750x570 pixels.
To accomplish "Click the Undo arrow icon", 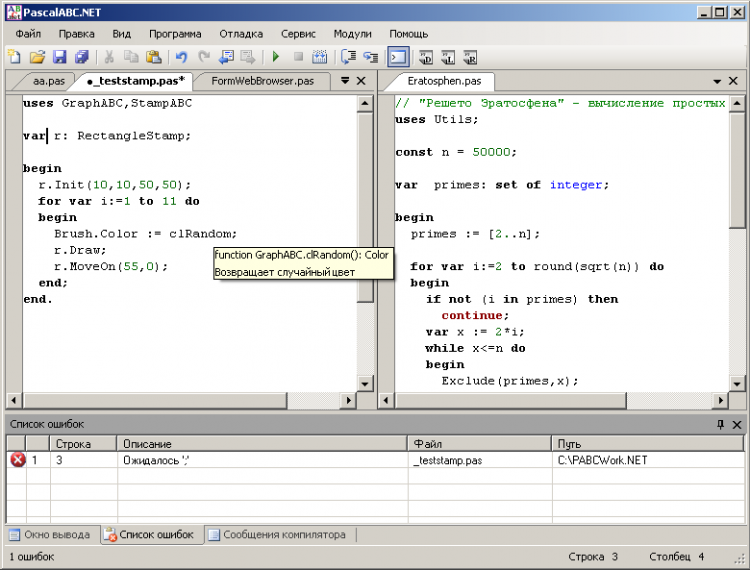I will tap(181, 57).
